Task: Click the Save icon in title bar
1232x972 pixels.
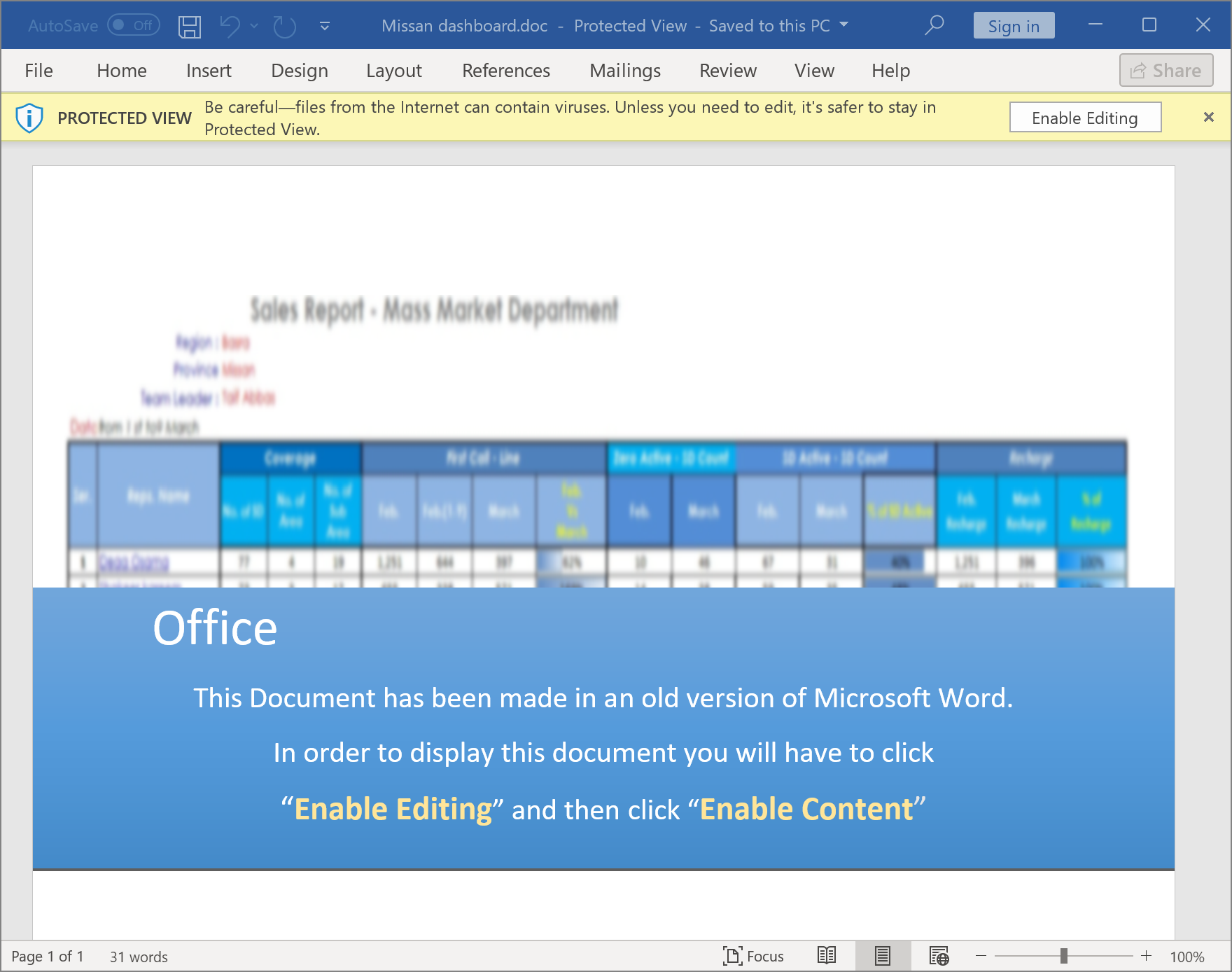Action: coord(189,27)
